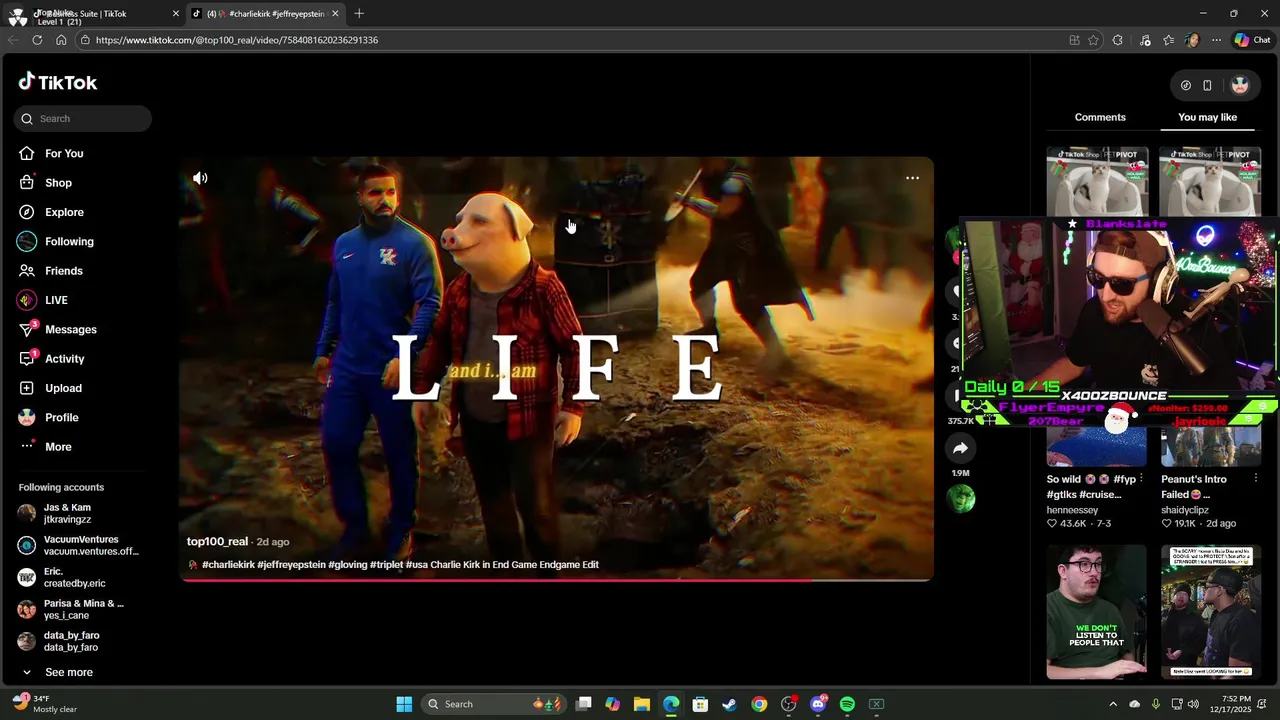
Task: Open top100_real creator profile
Action: [217, 541]
